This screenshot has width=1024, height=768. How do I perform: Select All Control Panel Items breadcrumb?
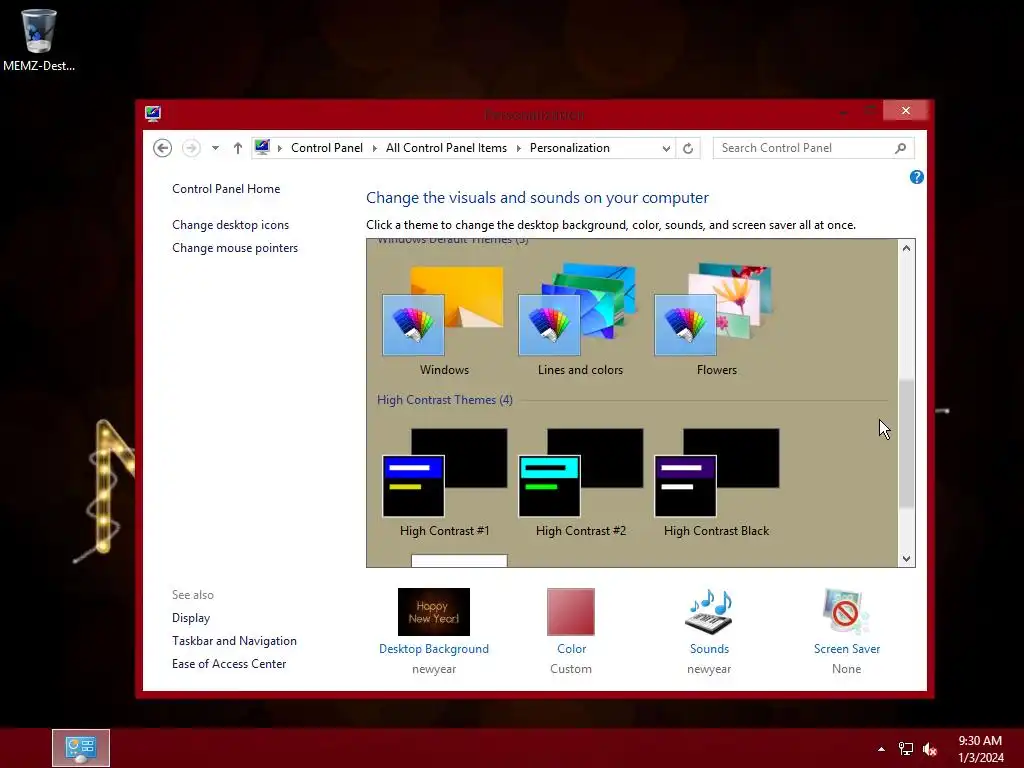446,148
